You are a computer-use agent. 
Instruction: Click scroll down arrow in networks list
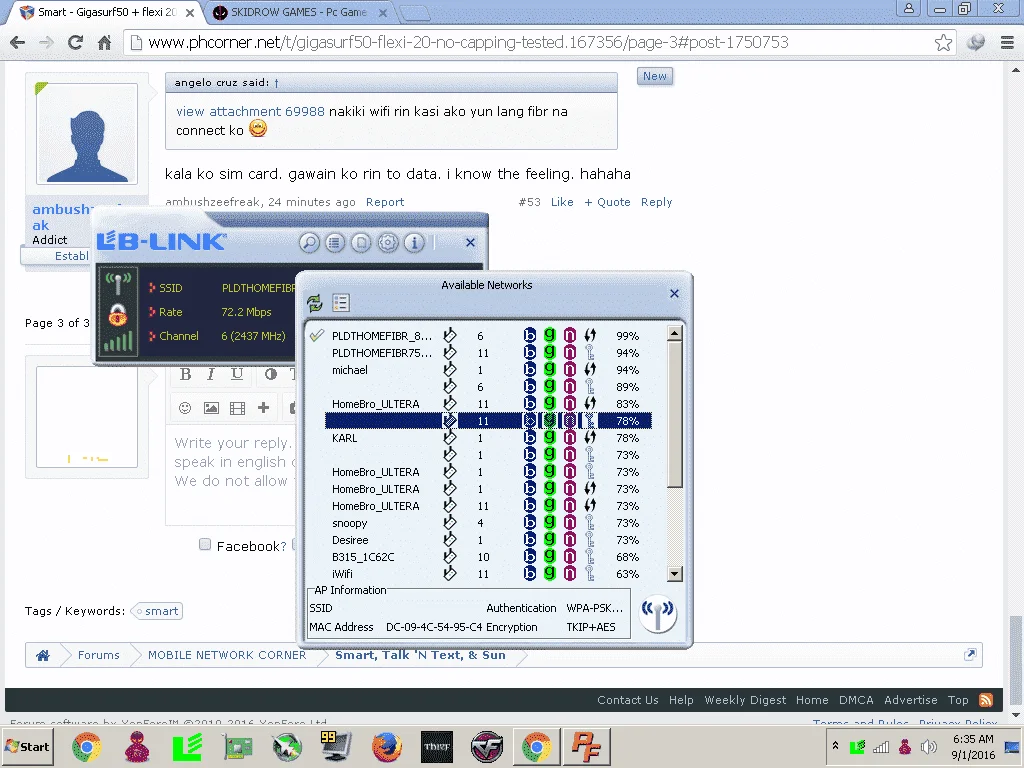click(675, 574)
